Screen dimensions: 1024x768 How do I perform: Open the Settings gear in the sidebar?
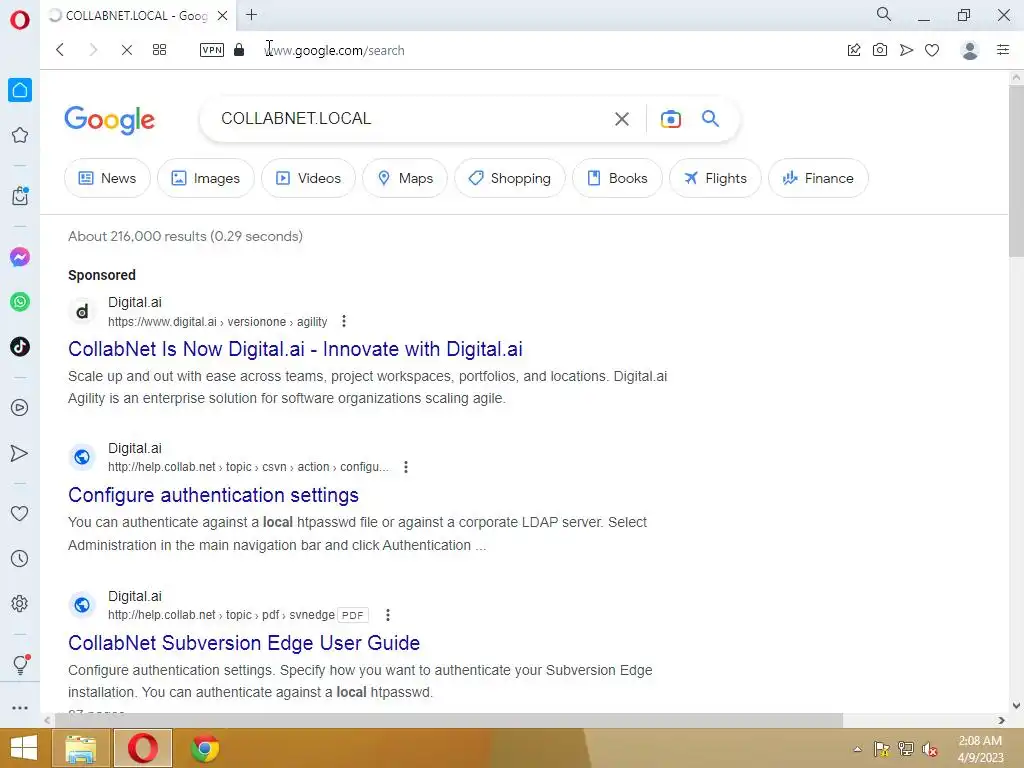tap(20, 603)
